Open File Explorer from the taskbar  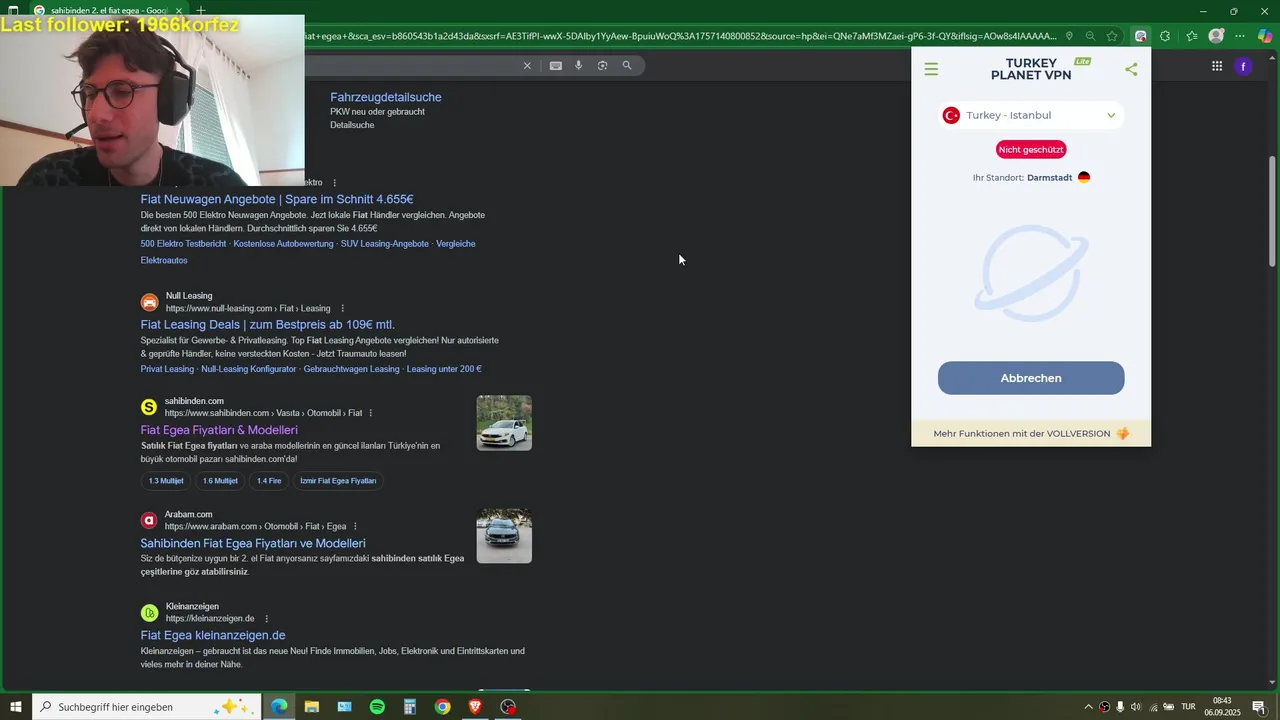312,707
